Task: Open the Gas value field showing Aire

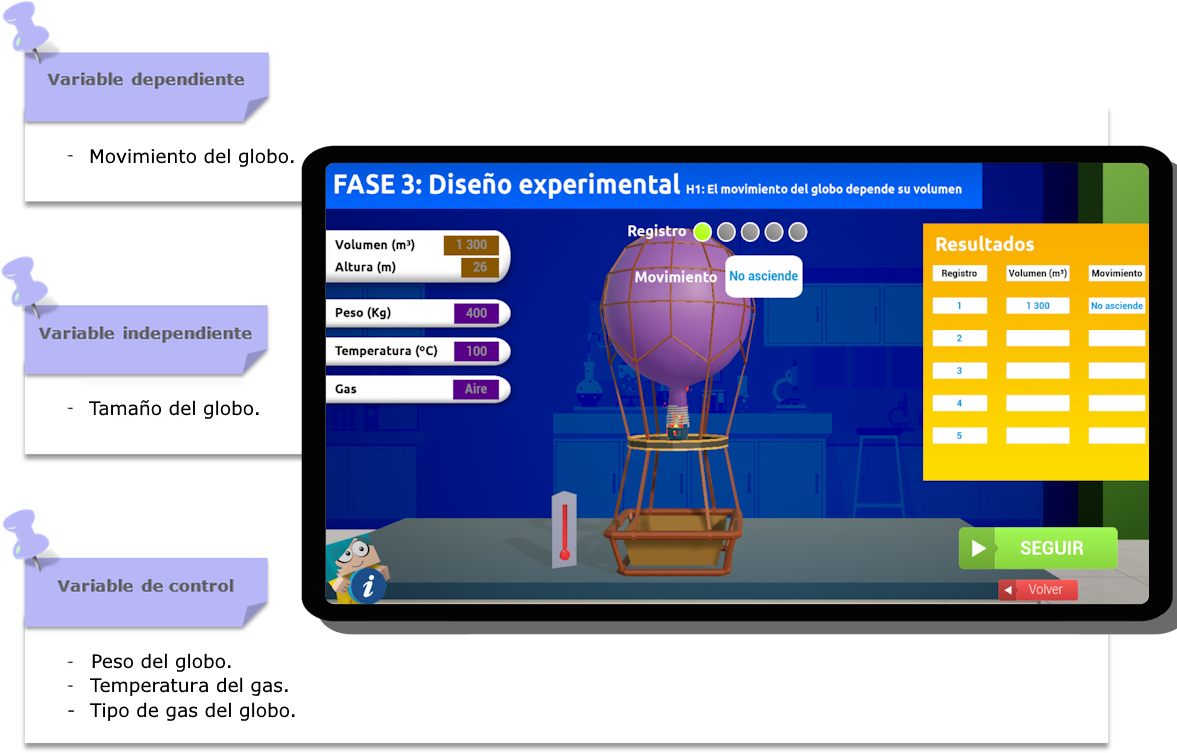Action: pyautogui.click(x=476, y=389)
